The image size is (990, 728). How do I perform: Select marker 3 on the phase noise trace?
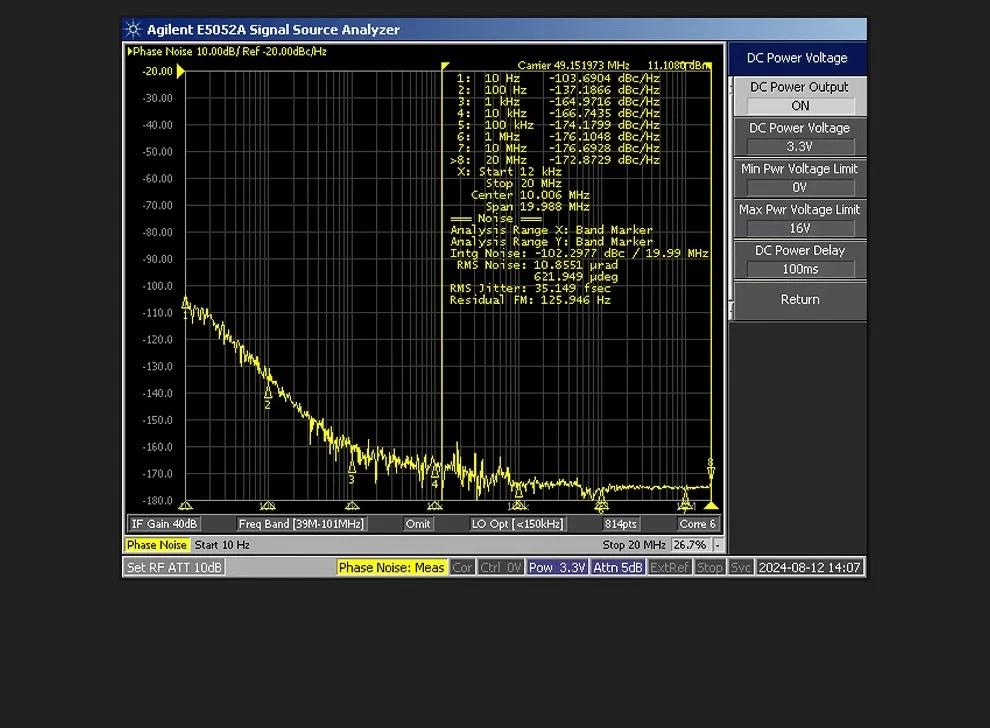[352, 468]
